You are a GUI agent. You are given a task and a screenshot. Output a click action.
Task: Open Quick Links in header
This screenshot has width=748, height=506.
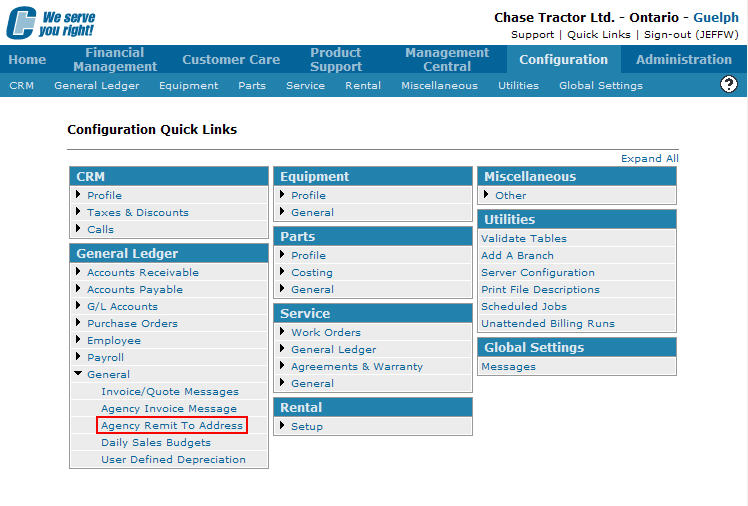599,35
